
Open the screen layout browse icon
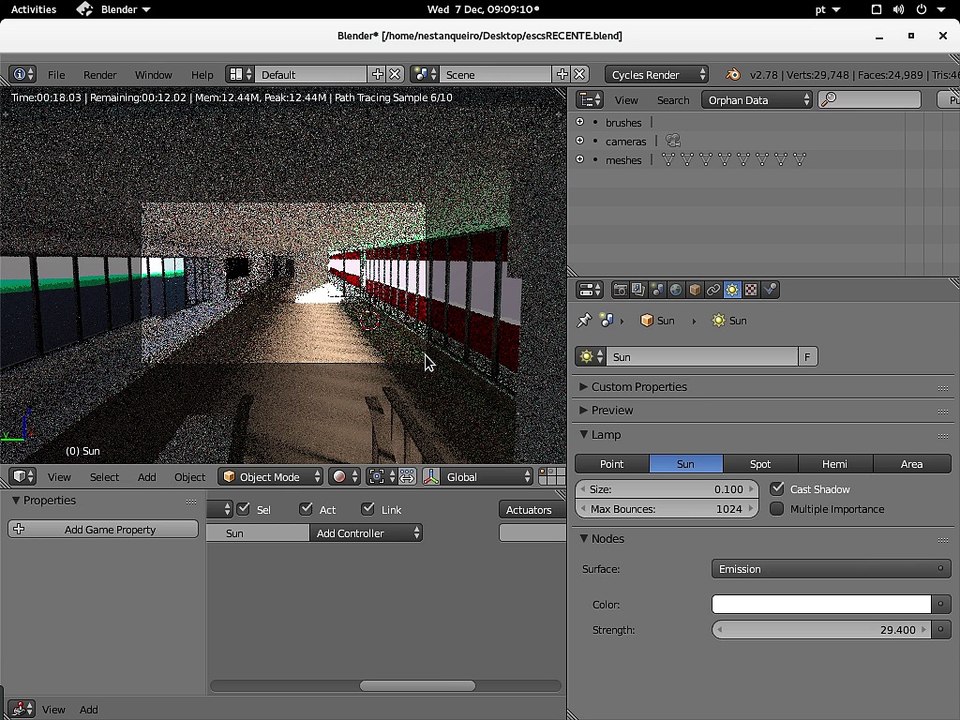239,74
